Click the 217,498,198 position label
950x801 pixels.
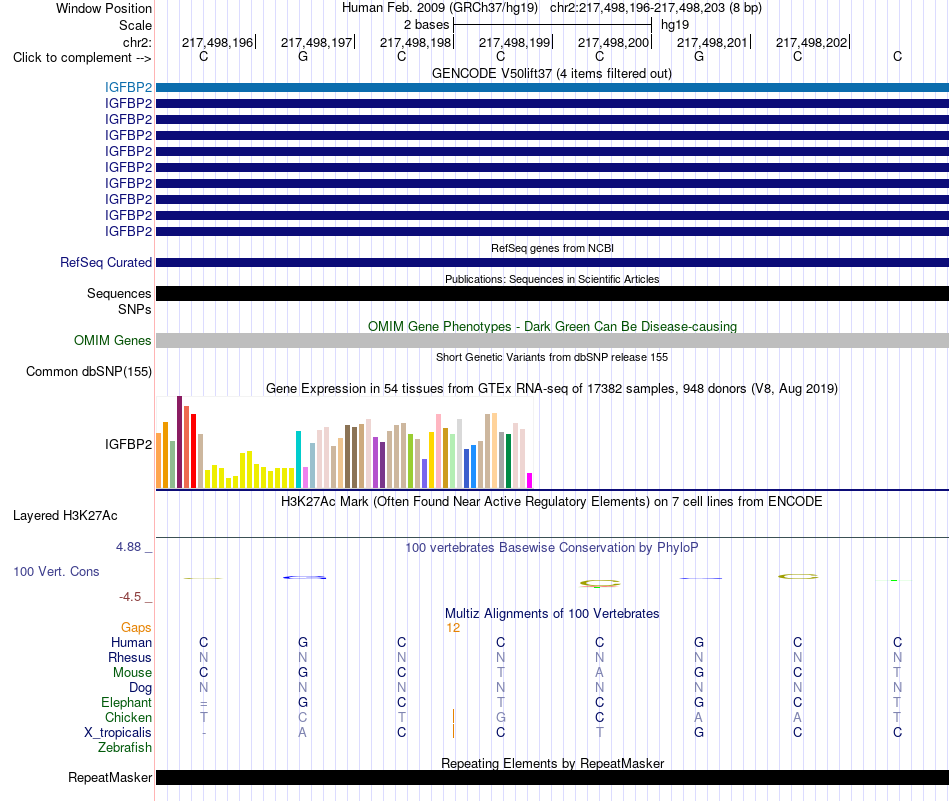point(416,42)
